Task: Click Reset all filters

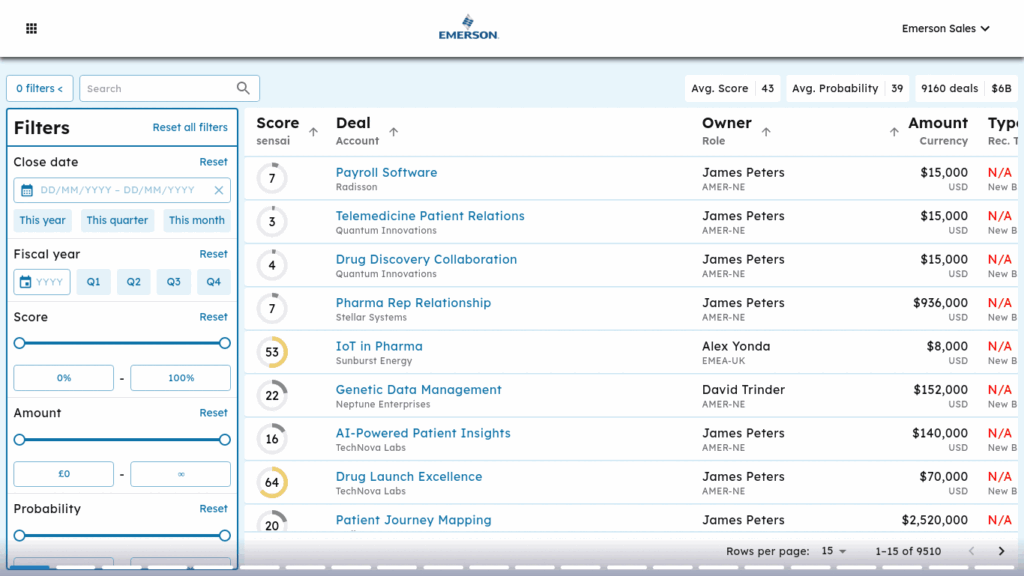Action: tap(190, 127)
